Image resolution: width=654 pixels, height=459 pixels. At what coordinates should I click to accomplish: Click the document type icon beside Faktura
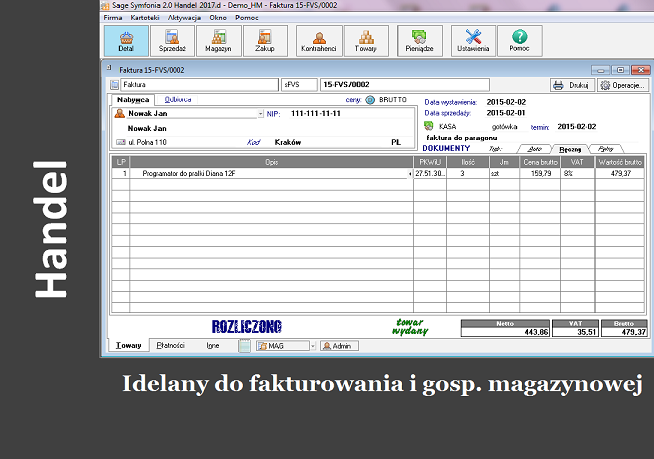(114, 85)
